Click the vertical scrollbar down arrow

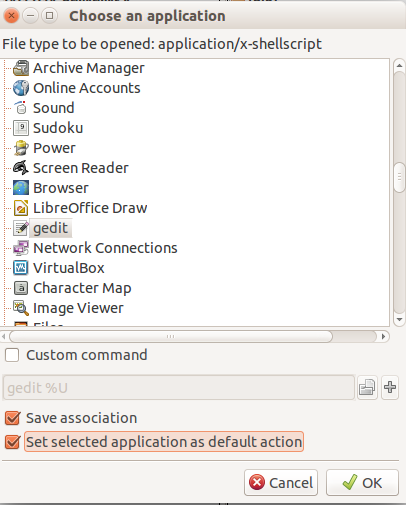[x=399, y=319]
